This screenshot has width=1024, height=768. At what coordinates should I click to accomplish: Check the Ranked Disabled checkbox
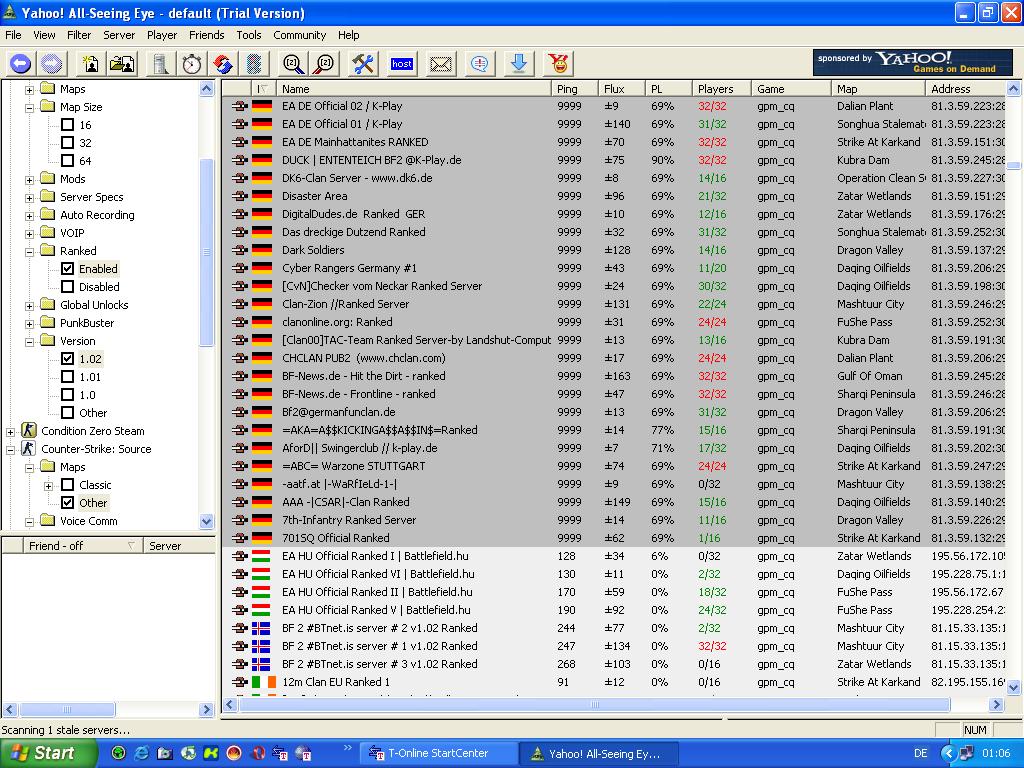pos(67,287)
